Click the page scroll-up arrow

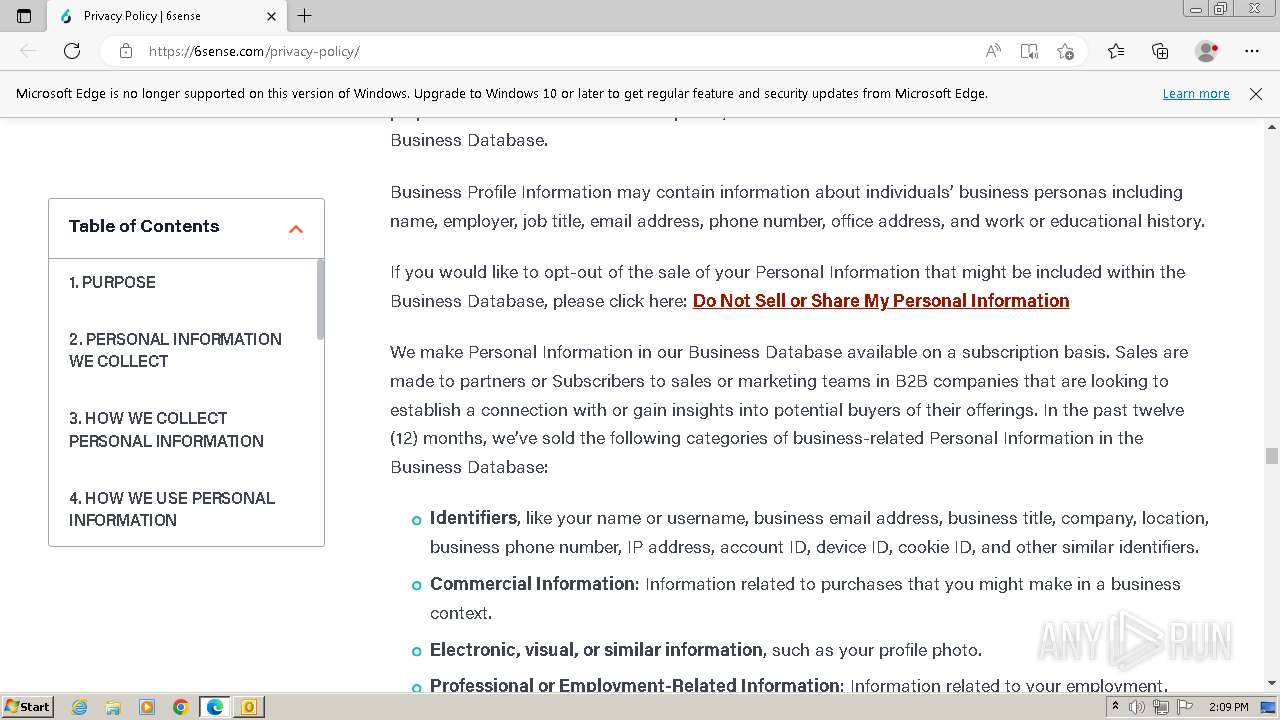1271,127
